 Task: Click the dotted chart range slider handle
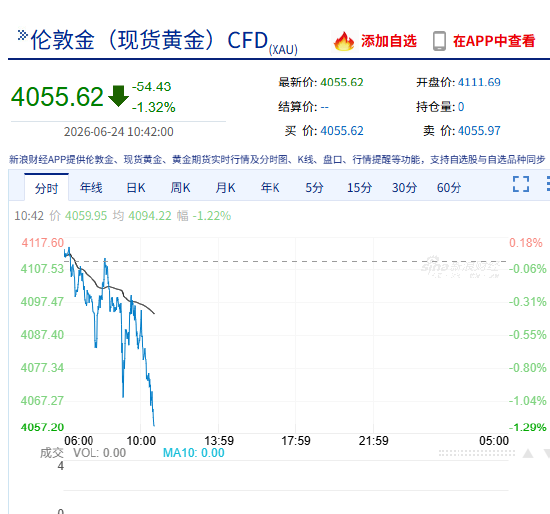tap(477, 453)
